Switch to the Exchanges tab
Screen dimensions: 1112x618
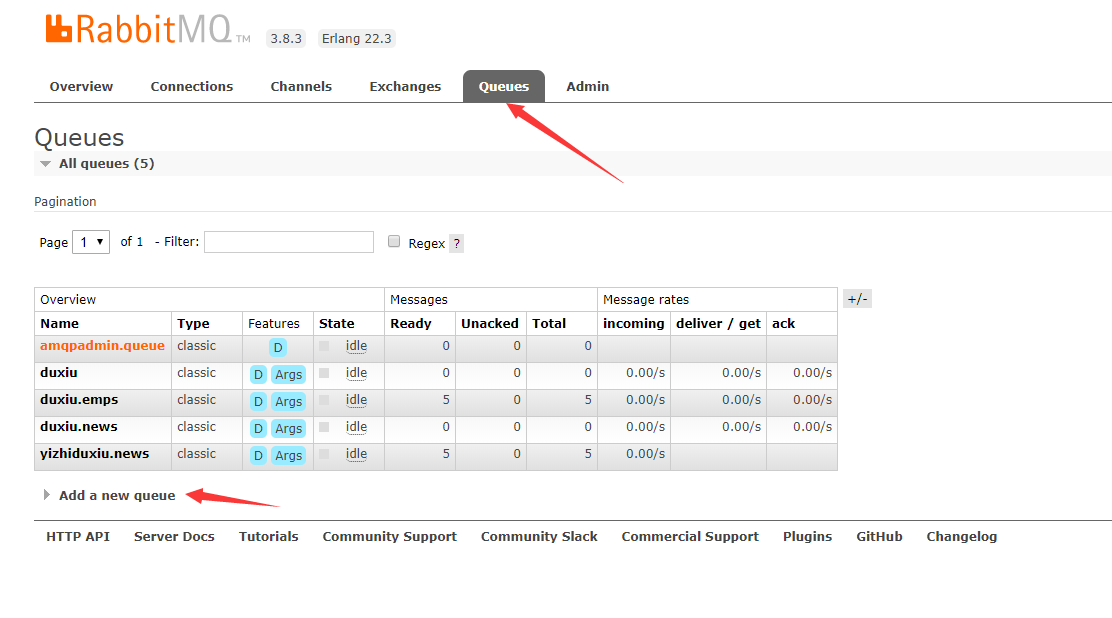coord(405,86)
